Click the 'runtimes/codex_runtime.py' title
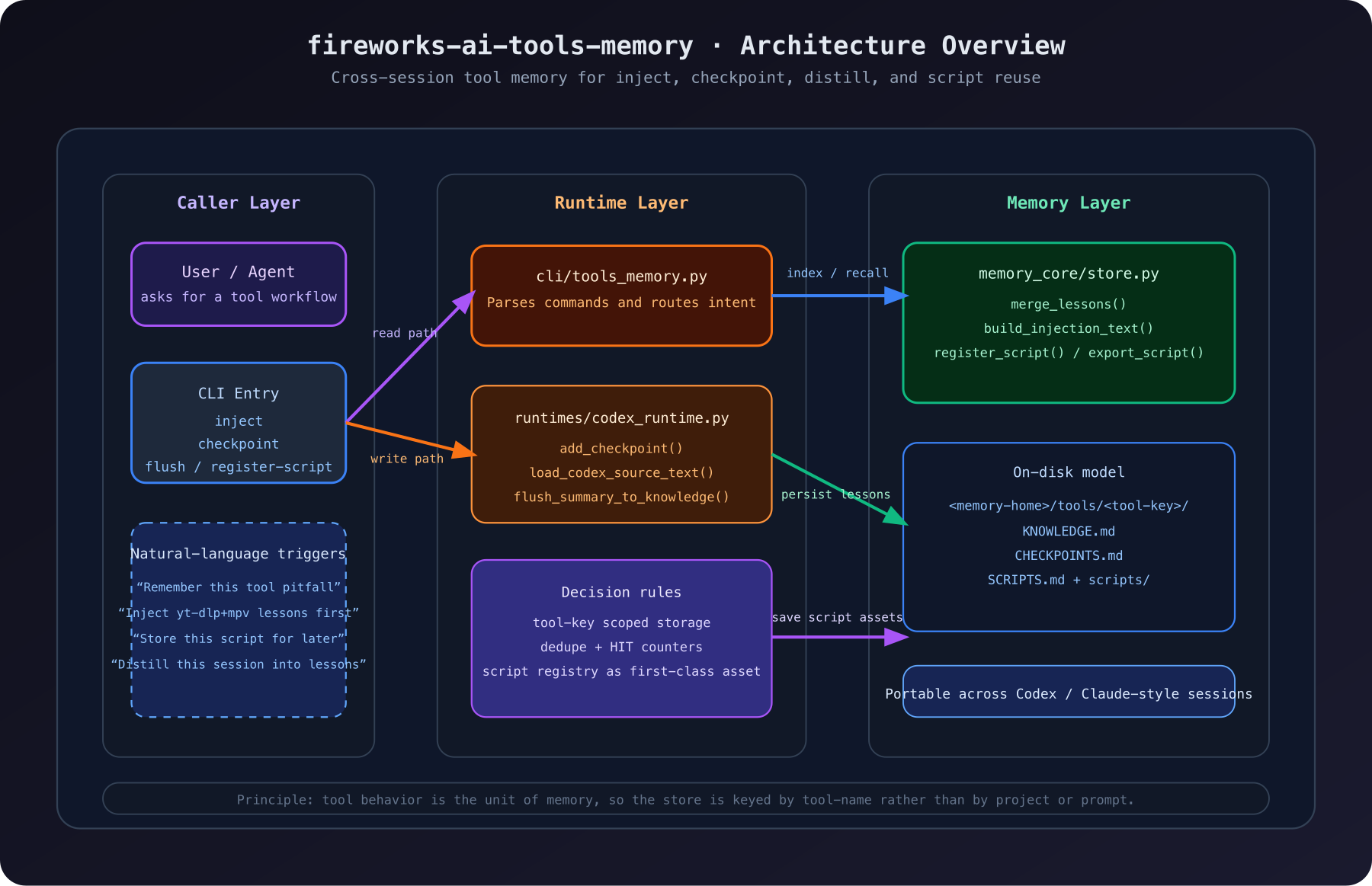Screen dimensions: 1372x886 coord(621,418)
